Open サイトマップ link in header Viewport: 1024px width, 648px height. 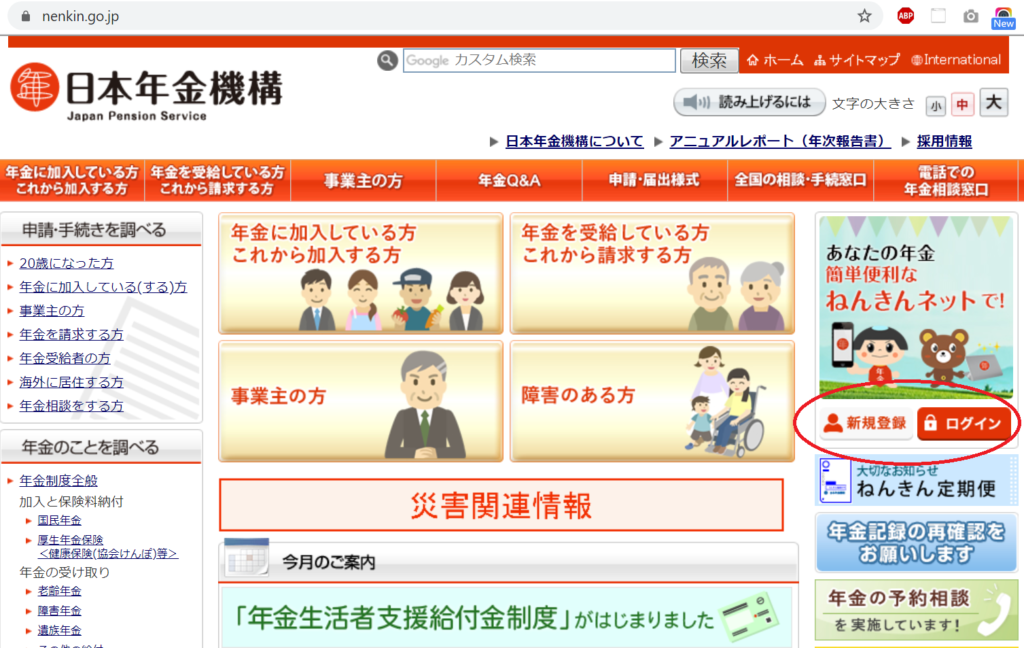point(857,60)
